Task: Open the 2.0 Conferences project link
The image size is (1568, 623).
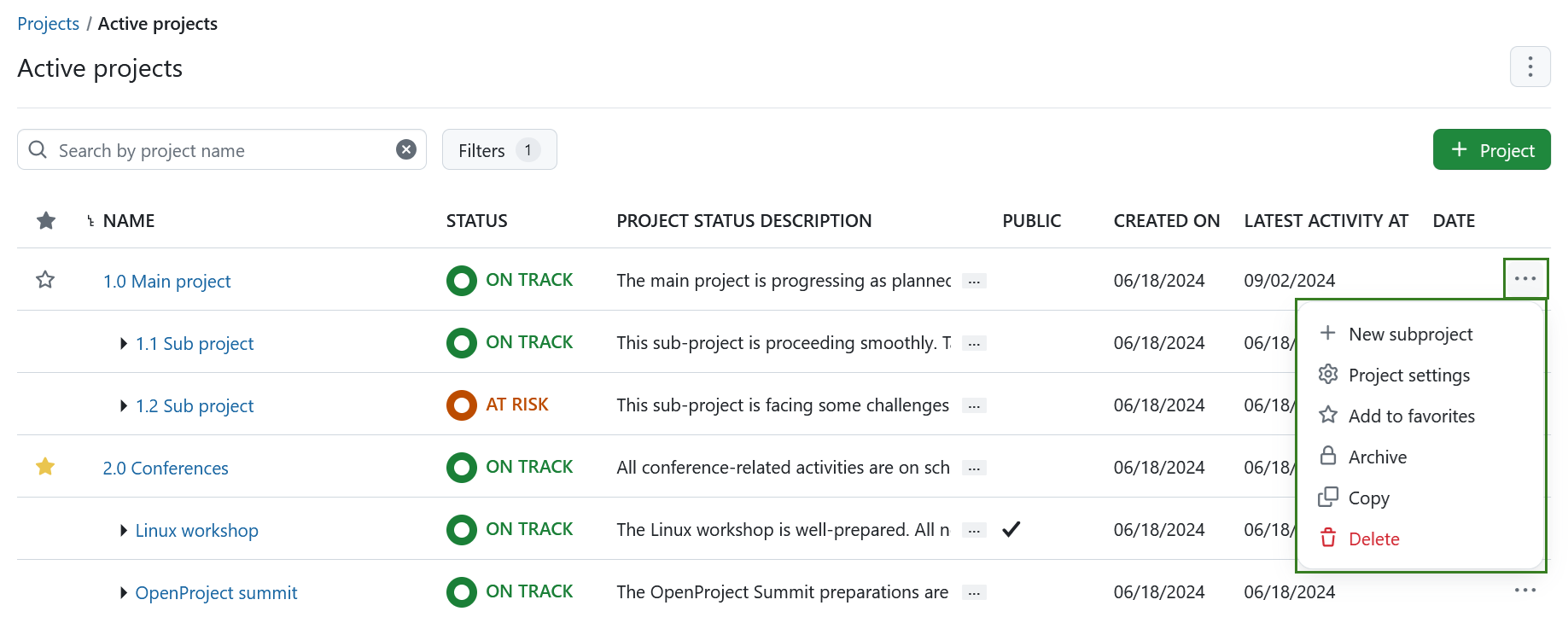Action: (165, 468)
